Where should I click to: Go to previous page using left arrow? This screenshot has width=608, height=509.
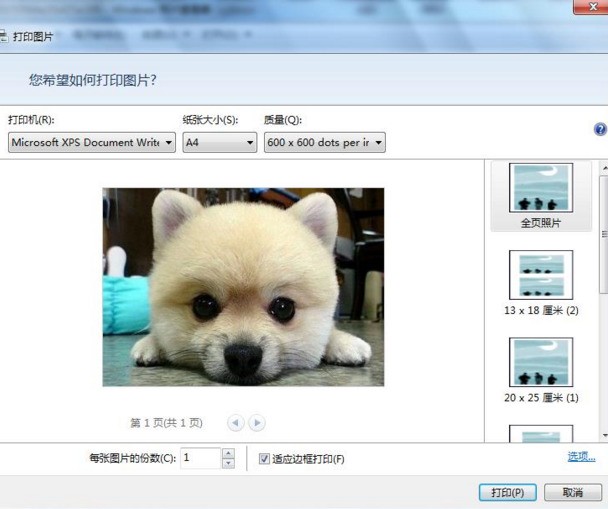[x=236, y=423]
